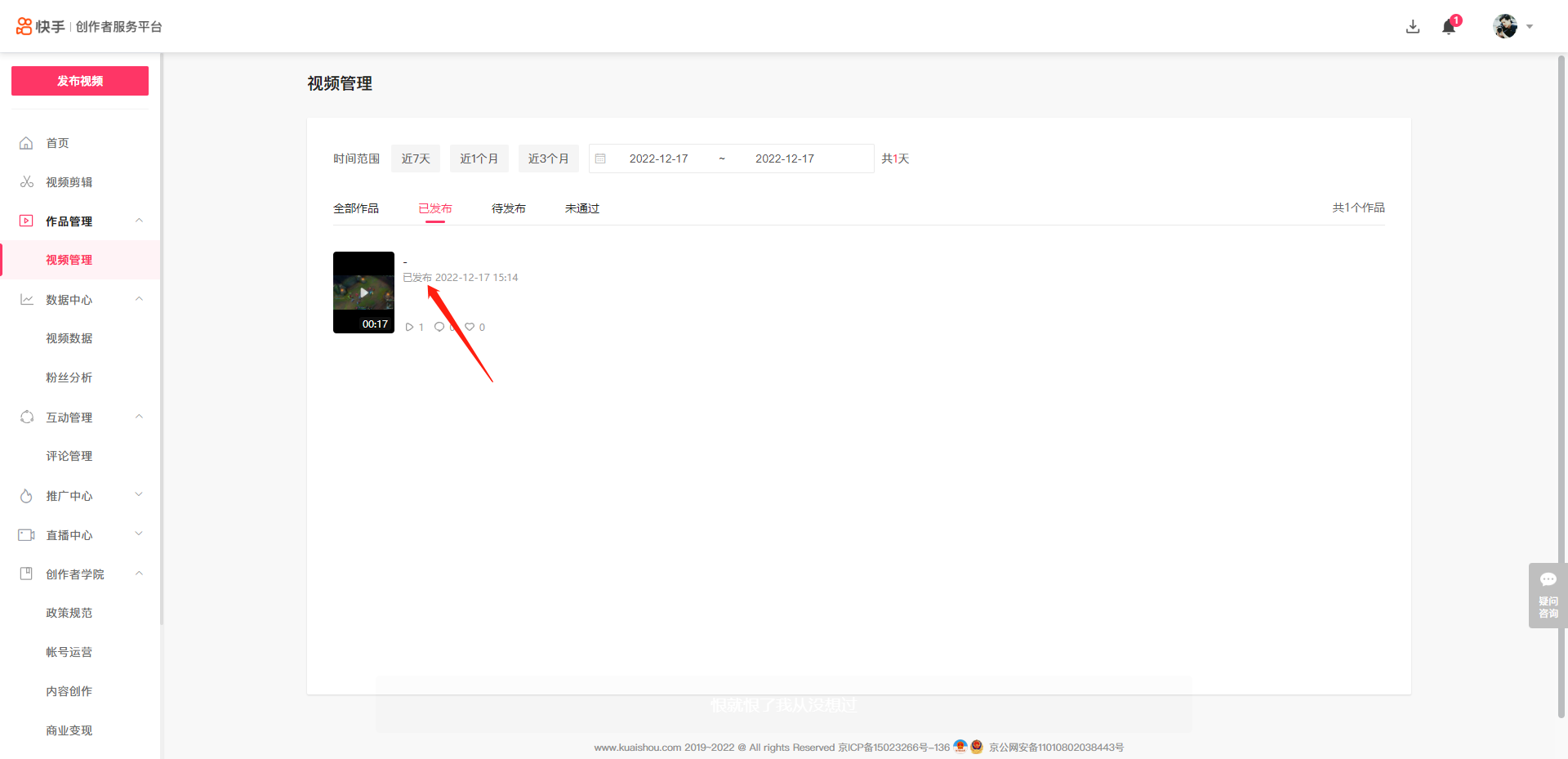Viewport: 1568px width, 759px height.
Task: Go to 首页 in sidebar
Action: click(57, 143)
